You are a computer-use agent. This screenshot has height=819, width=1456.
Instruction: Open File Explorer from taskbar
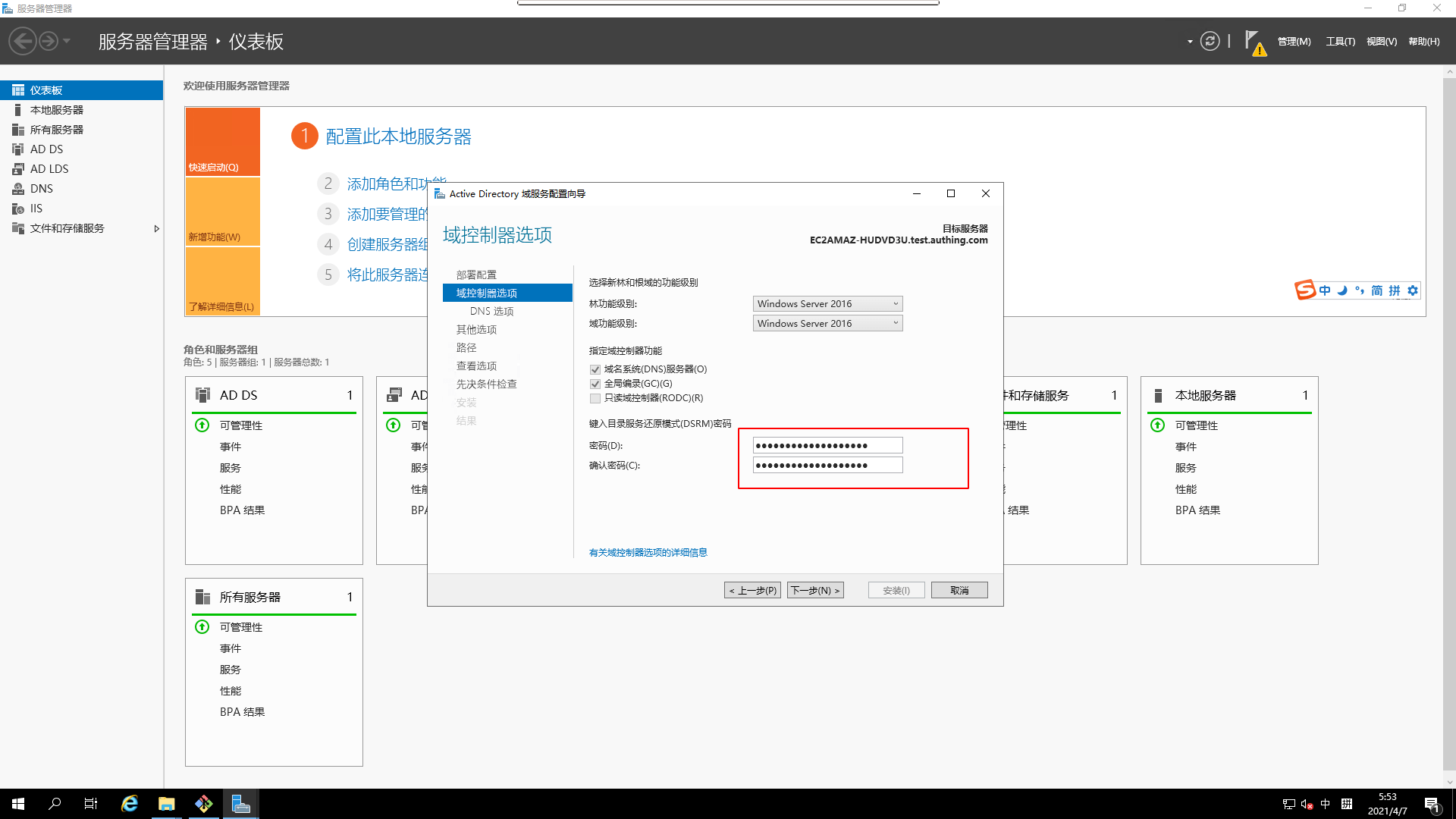point(166,804)
